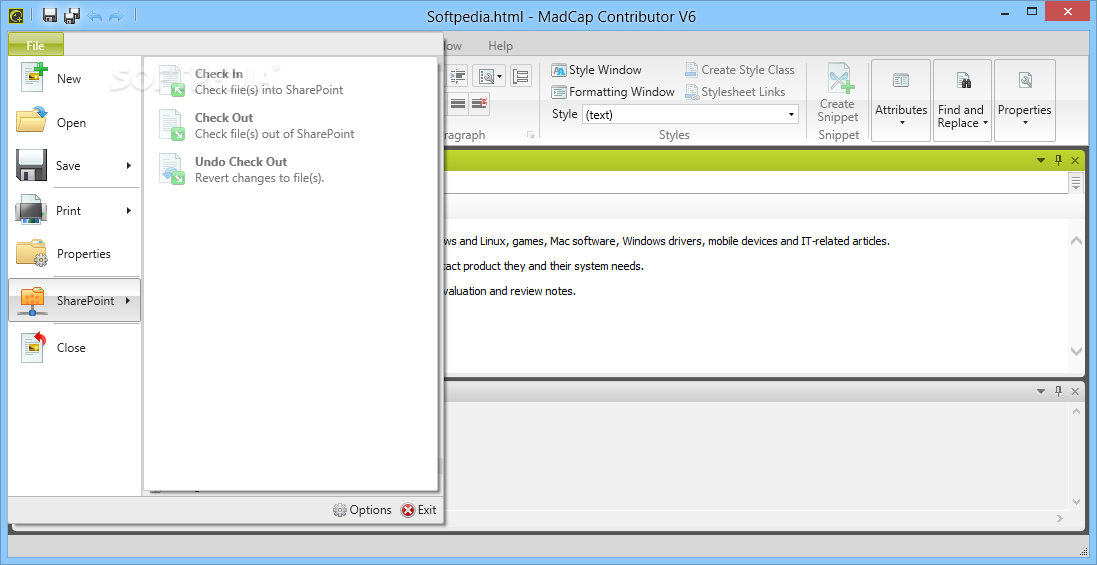1097x565 pixels.
Task: Open the list-settings wrench dropdown in Paragraph group
Action: coord(488,76)
